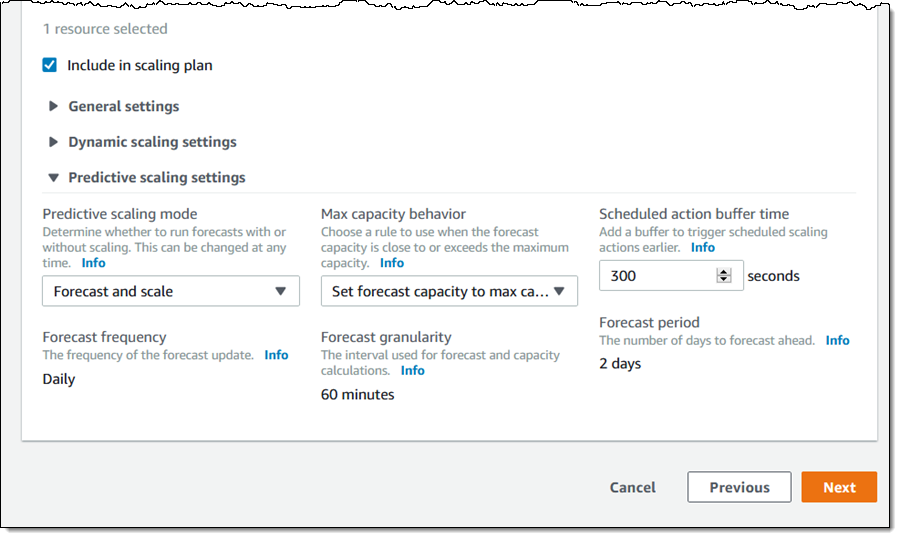Open Info for Forecast frequency
The width and height of the screenshot is (900, 538).
[x=276, y=355]
